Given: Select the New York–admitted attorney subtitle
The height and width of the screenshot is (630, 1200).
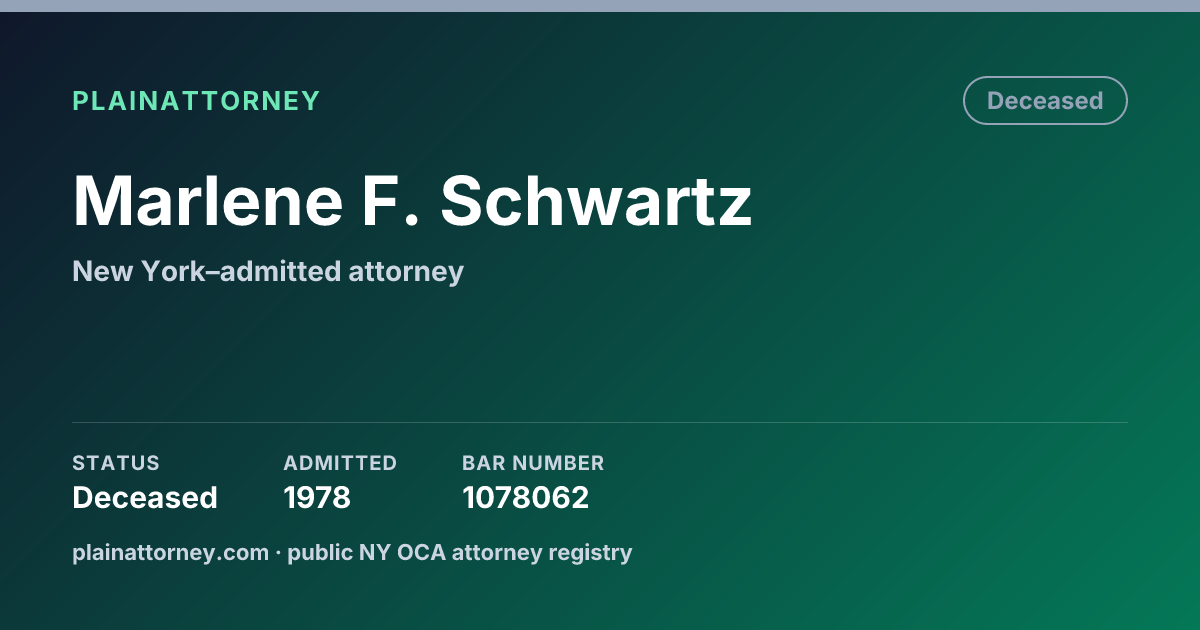Looking at the screenshot, I should (268, 271).
